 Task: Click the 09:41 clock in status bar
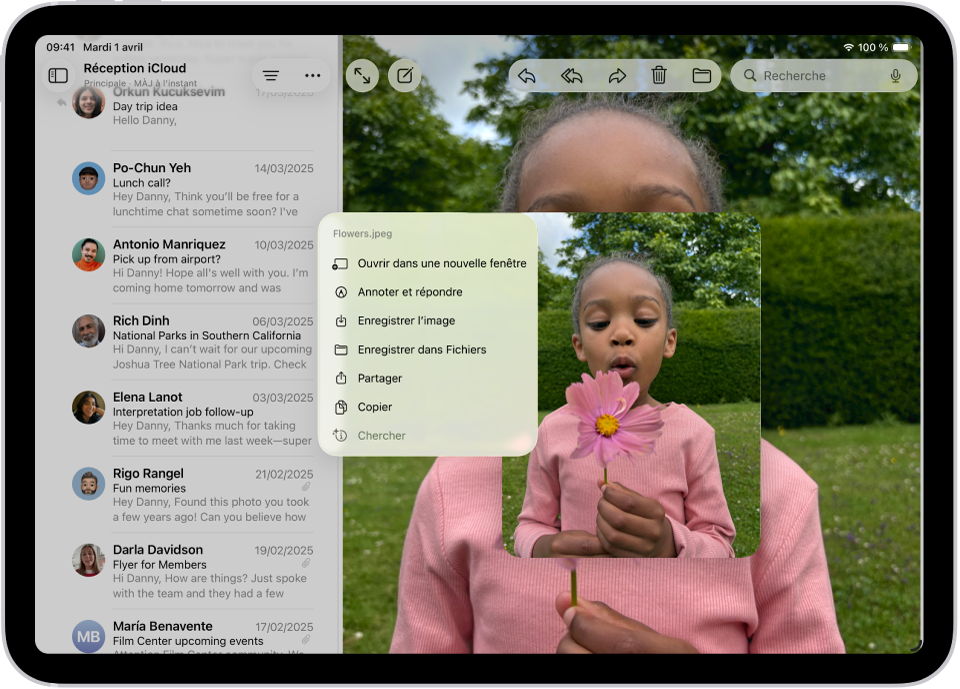[x=60, y=47]
